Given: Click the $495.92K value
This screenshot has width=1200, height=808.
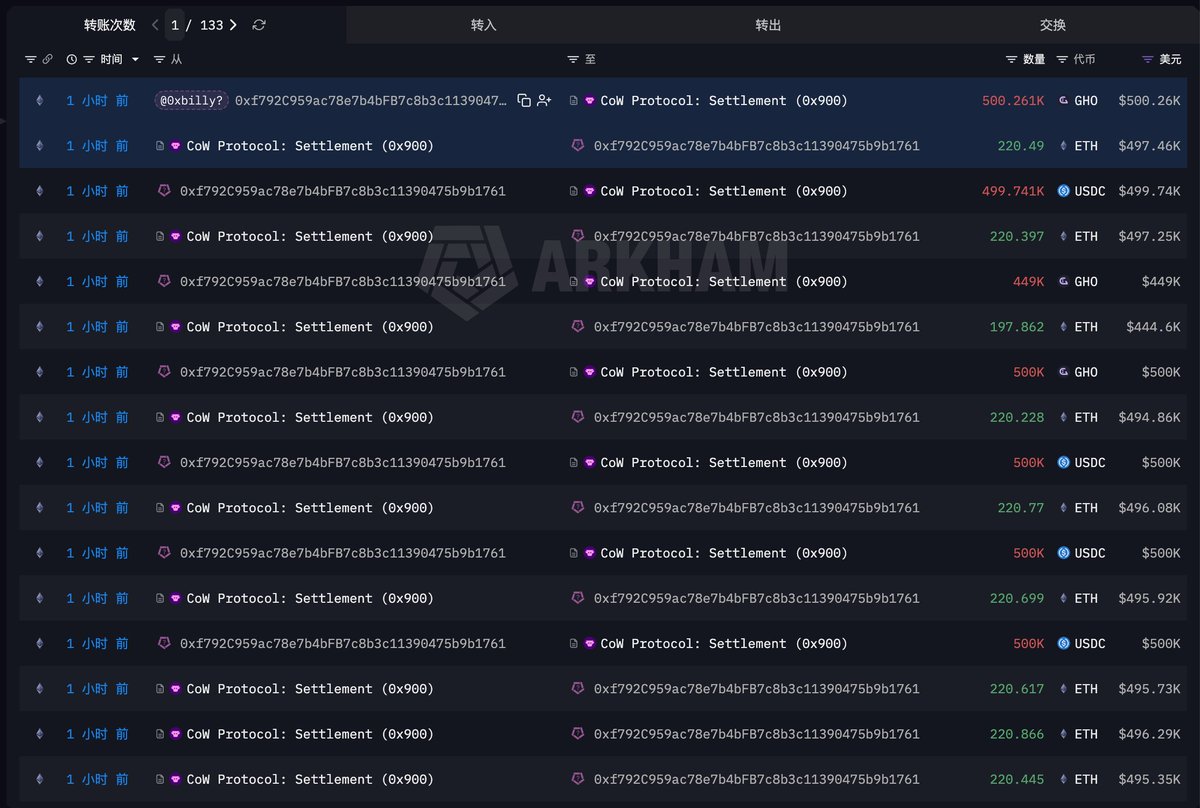Looking at the screenshot, I should (1149, 598).
